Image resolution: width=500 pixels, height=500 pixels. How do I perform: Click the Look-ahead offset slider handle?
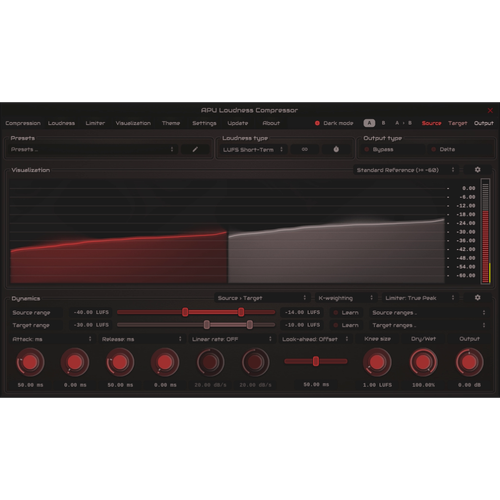pyautogui.click(x=316, y=361)
